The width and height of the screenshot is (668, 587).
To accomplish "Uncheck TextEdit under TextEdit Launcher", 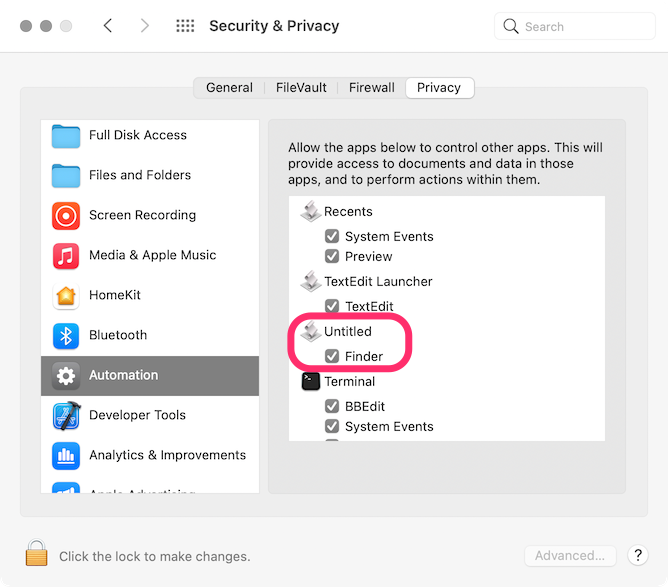I will pyautogui.click(x=332, y=306).
